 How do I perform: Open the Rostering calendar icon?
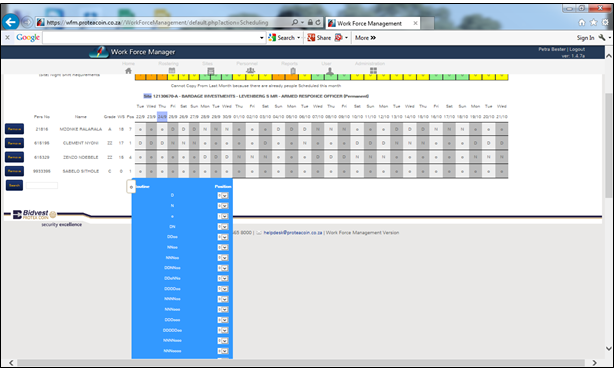click(x=172, y=71)
